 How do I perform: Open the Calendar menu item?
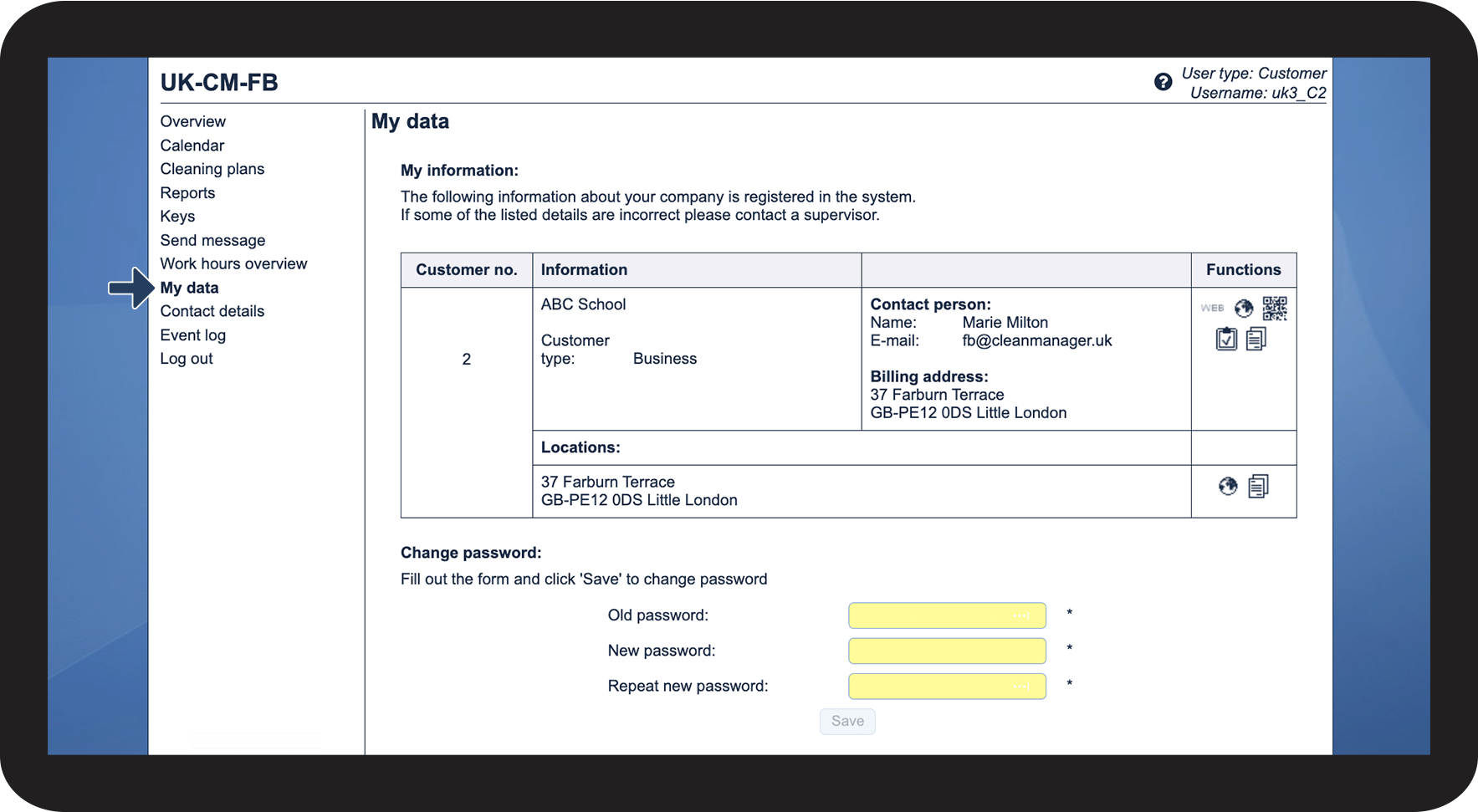(x=192, y=146)
